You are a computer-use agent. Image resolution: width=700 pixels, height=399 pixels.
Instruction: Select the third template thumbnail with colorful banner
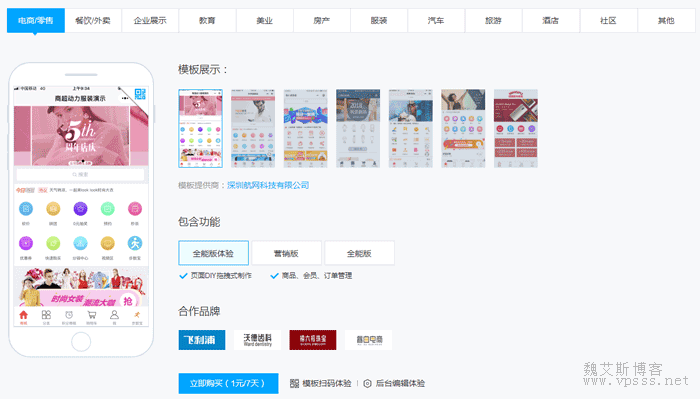[x=305, y=129]
